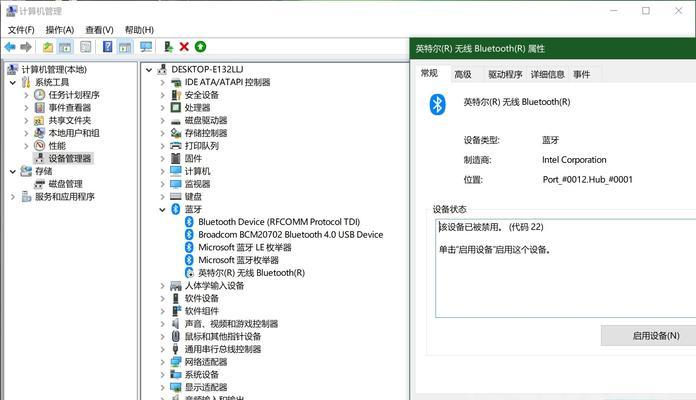The width and height of the screenshot is (696, 400).
Task: Click the 本地用户和组 icon
Action: click(x=40, y=133)
